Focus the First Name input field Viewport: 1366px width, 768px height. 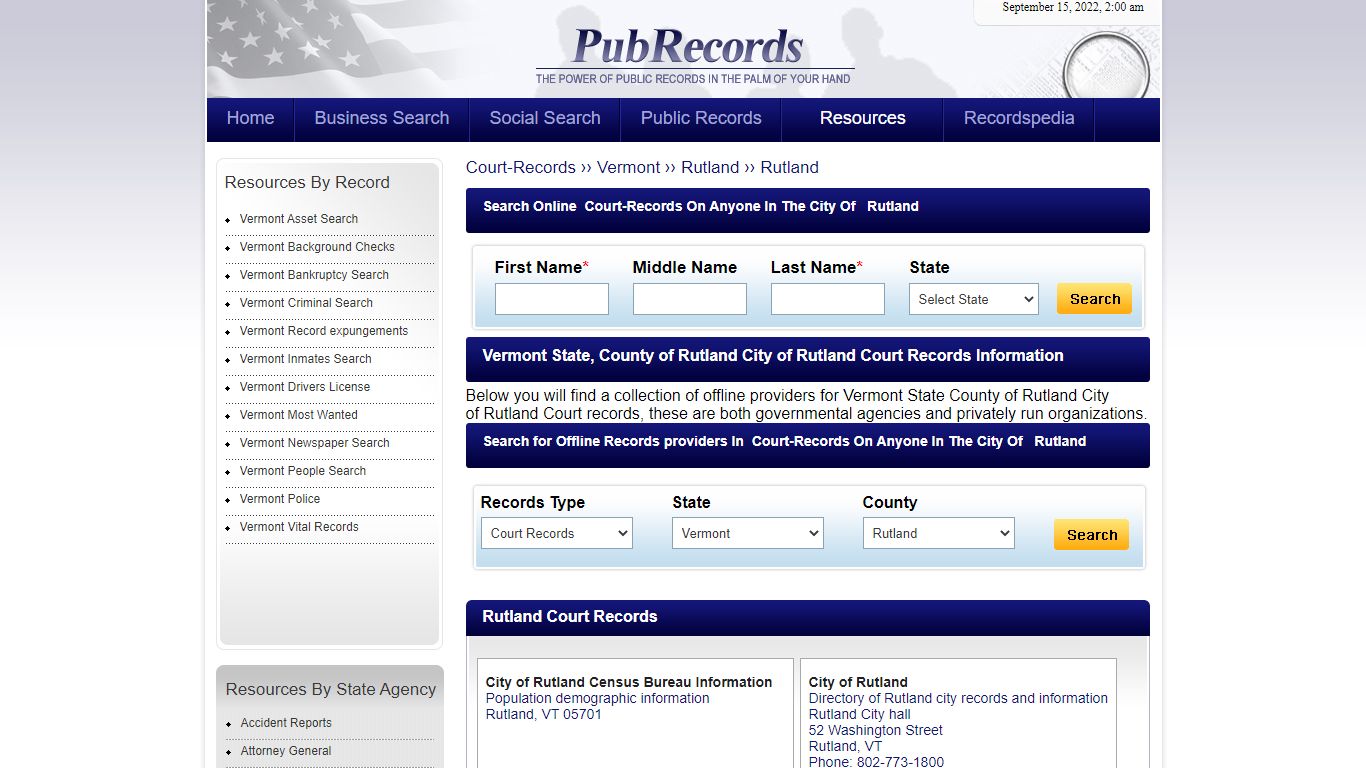(552, 299)
